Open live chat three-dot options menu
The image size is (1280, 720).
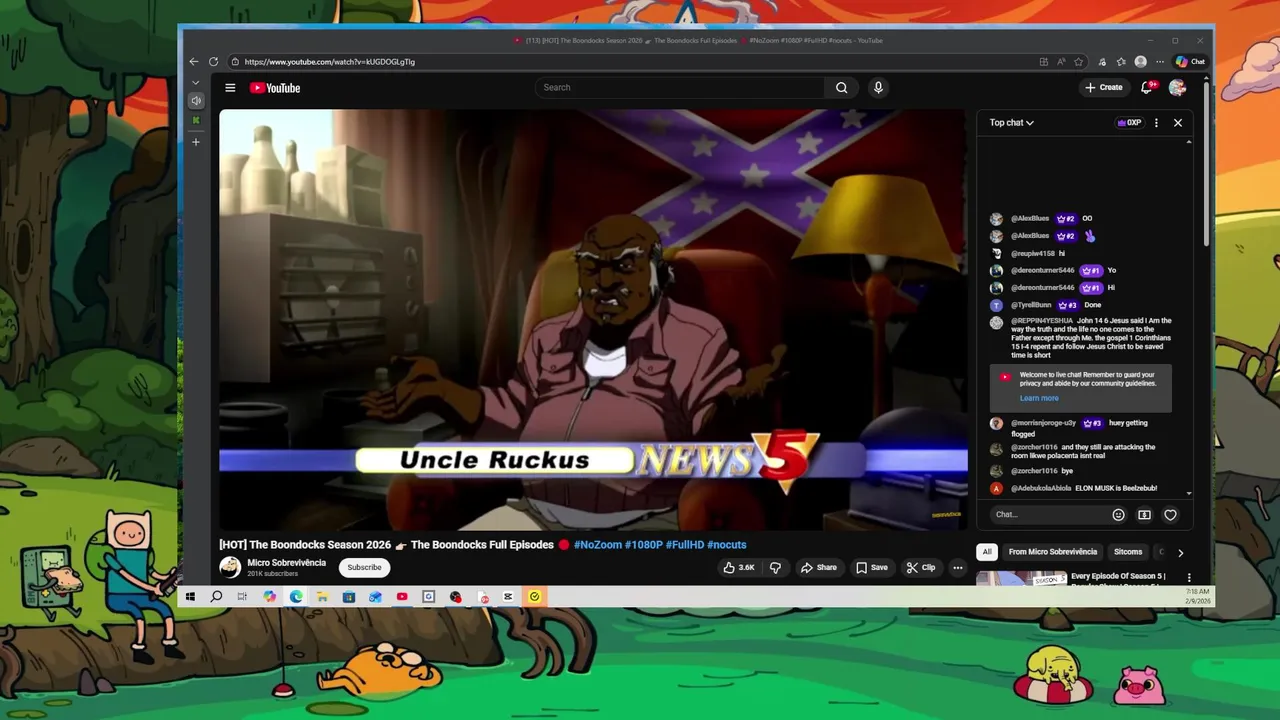point(1156,123)
